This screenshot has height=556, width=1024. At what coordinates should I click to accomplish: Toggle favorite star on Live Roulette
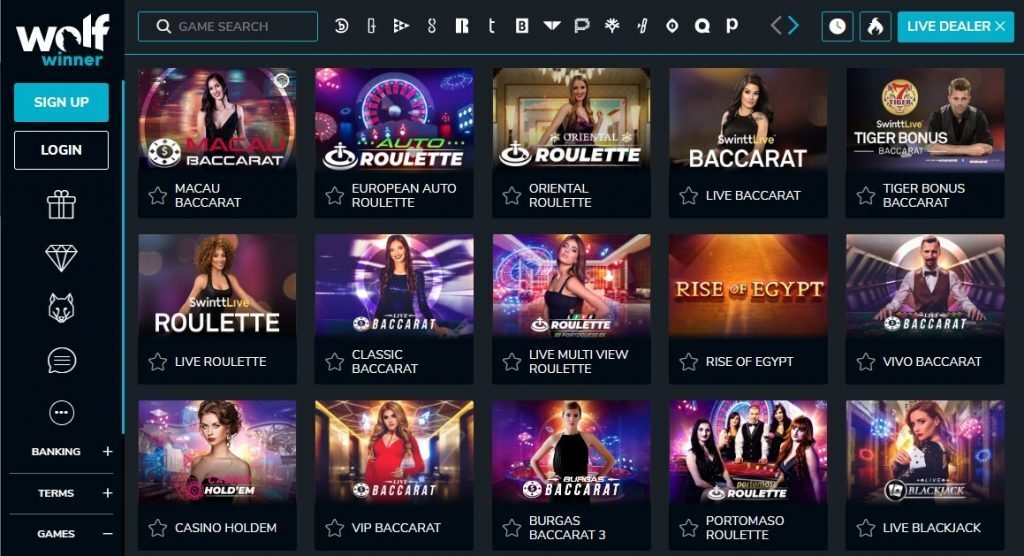pyautogui.click(x=157, y=361)
